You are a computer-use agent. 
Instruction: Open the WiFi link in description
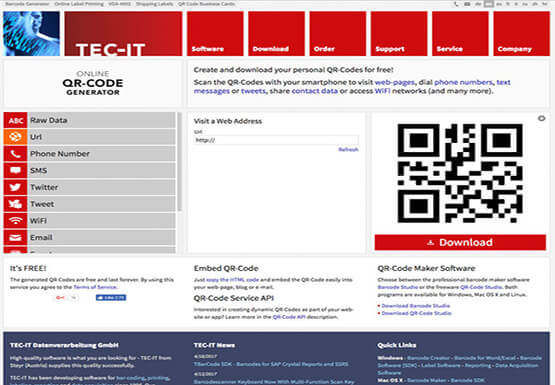382,91
